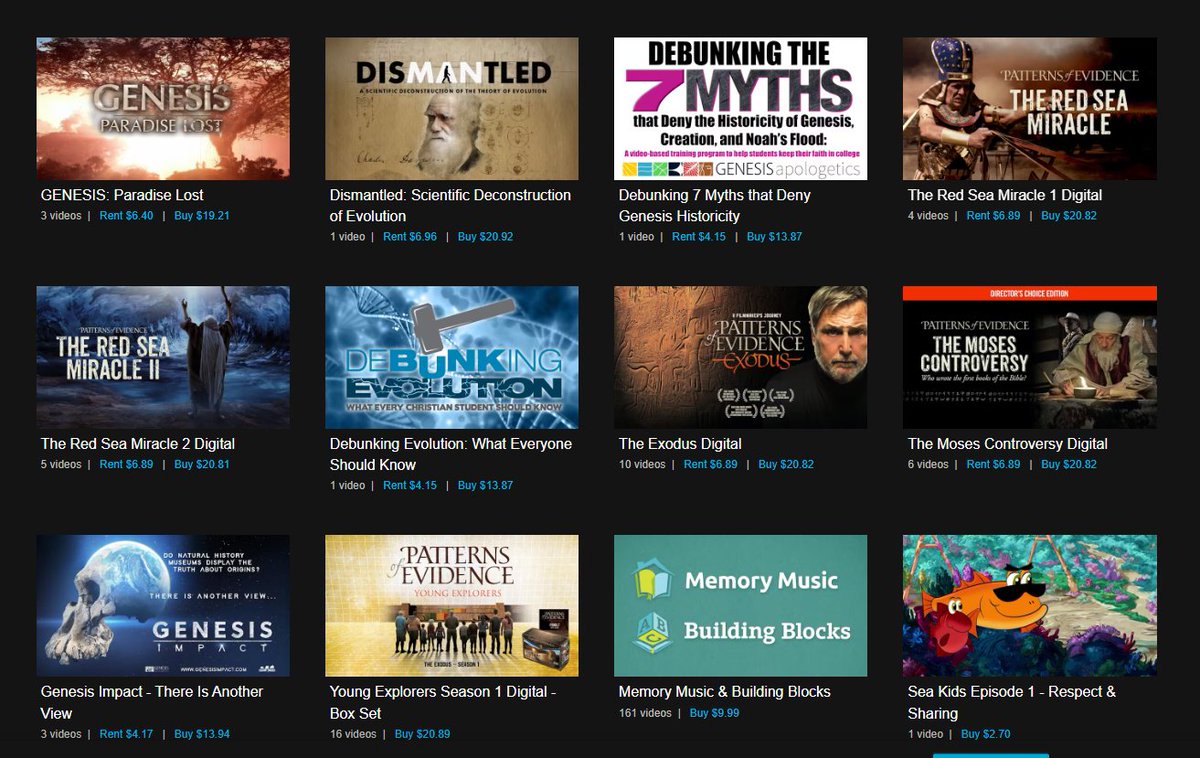Buy The Exodus Digital for $20.82
This screenshot has width=1200, height=758.
(786, 465)
